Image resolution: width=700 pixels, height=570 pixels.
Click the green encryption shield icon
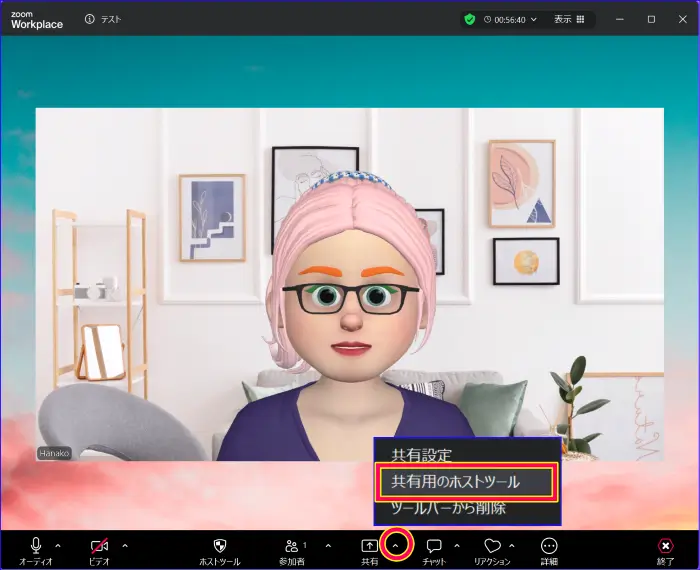click(x=470, y=19)
